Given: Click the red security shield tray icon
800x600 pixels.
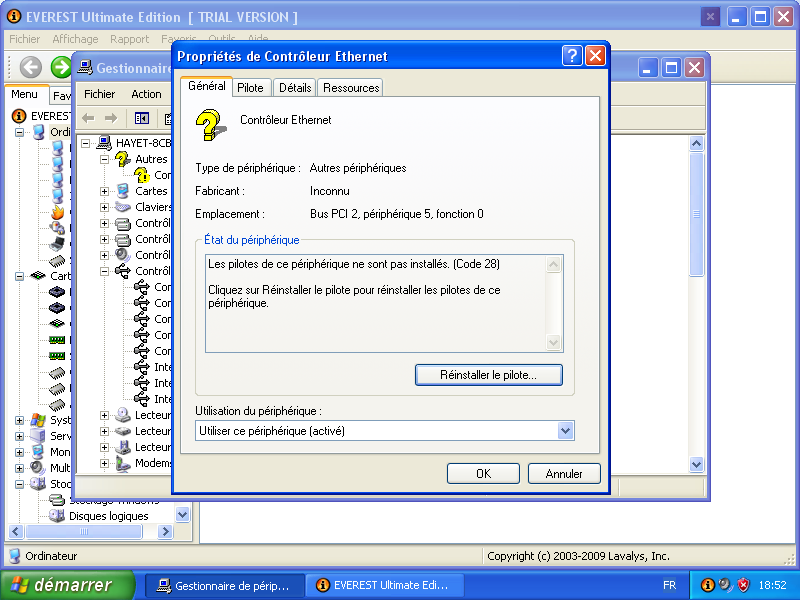Looking at the screenshot, I should (743, 585).
